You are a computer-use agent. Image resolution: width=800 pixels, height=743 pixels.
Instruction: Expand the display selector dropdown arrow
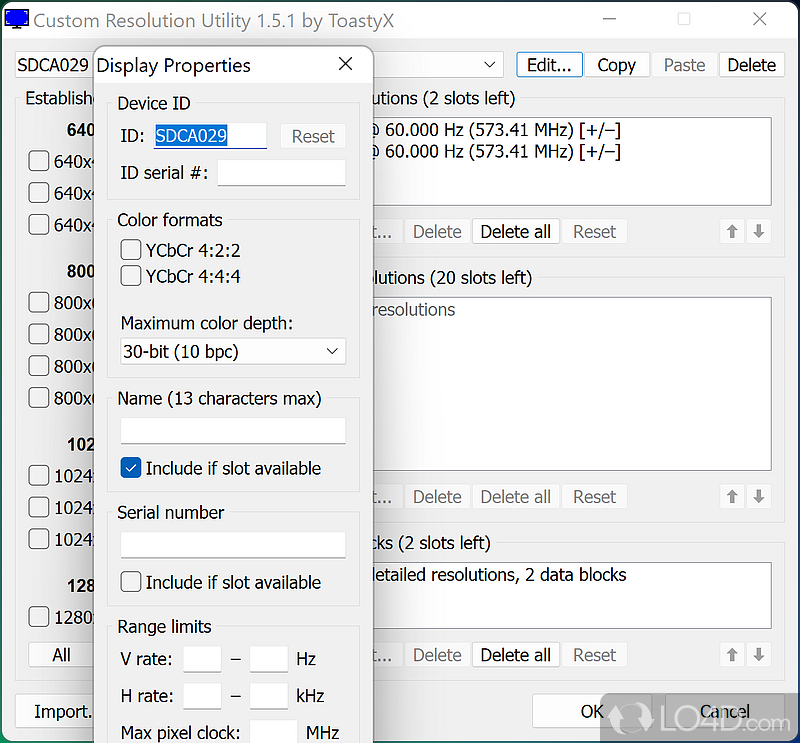489,65
